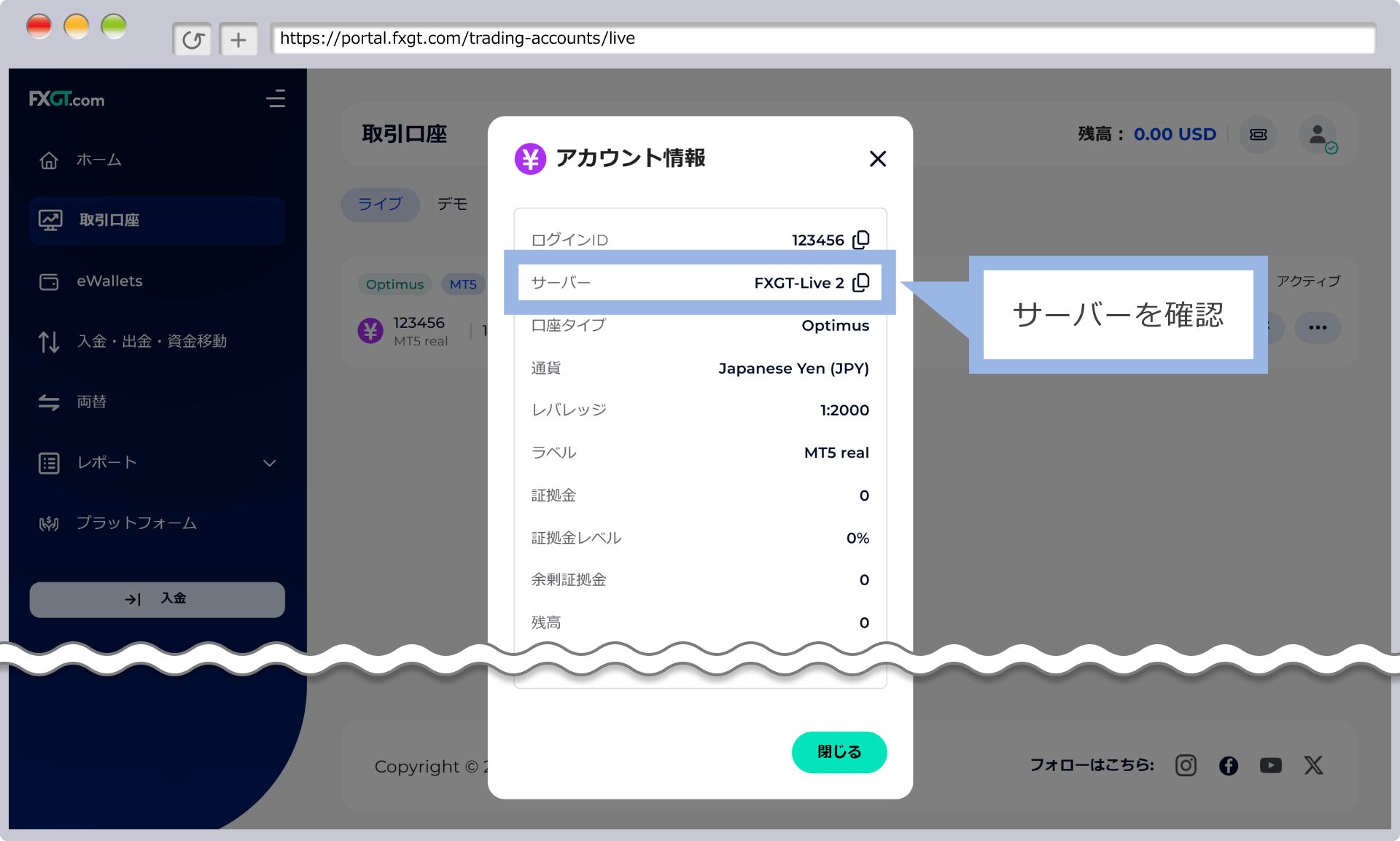
Task: Click the 取引口座 page heading
Action: coord(405,134)
